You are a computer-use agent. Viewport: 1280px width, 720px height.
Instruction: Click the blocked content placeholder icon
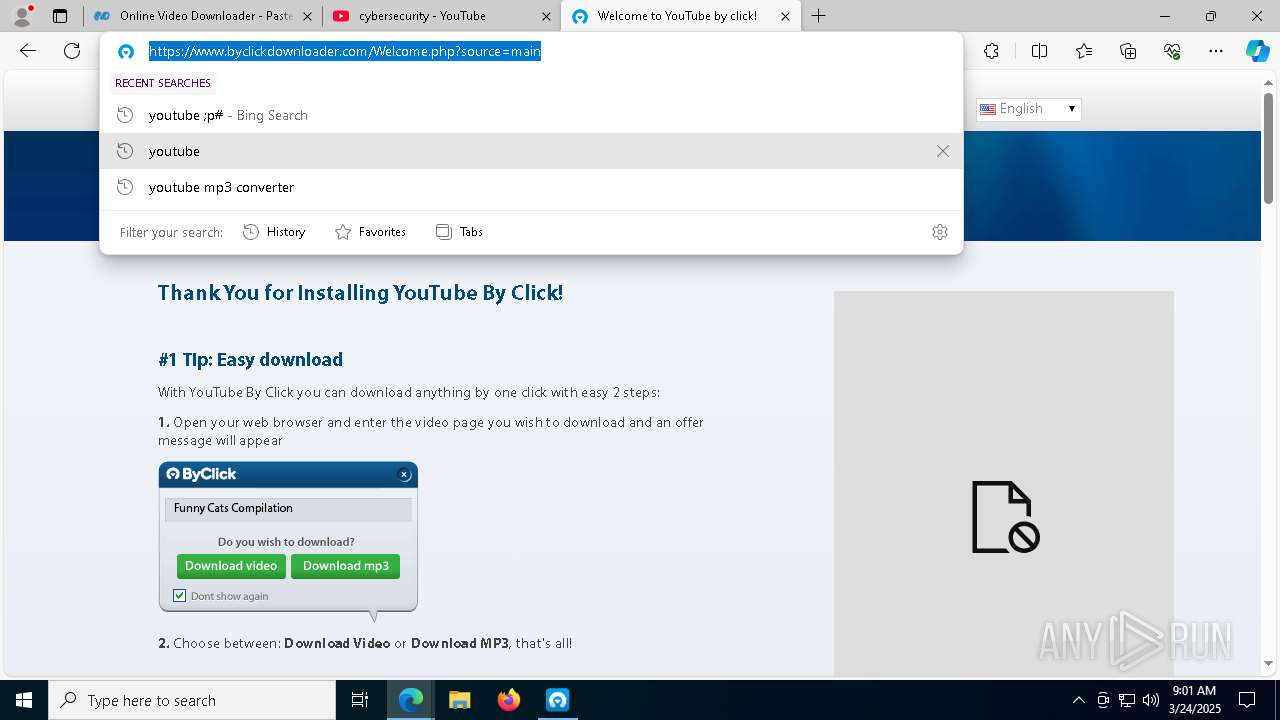click(x=1005, y=517)
